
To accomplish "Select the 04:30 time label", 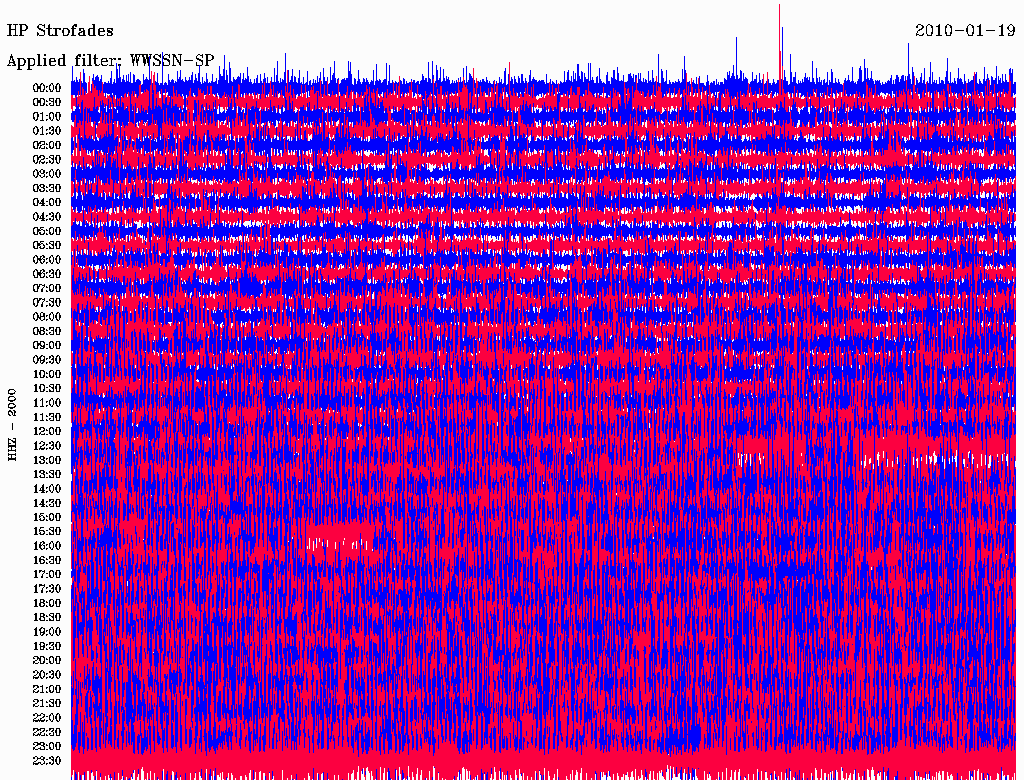I will click(x=47, y=217).
